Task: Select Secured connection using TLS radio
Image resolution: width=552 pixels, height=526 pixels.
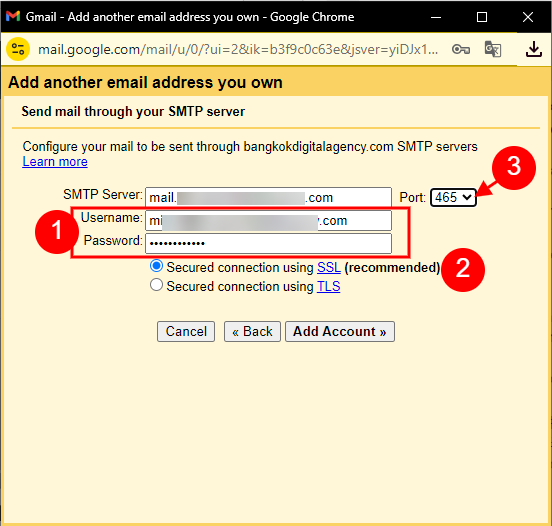Action: [156, 285]
